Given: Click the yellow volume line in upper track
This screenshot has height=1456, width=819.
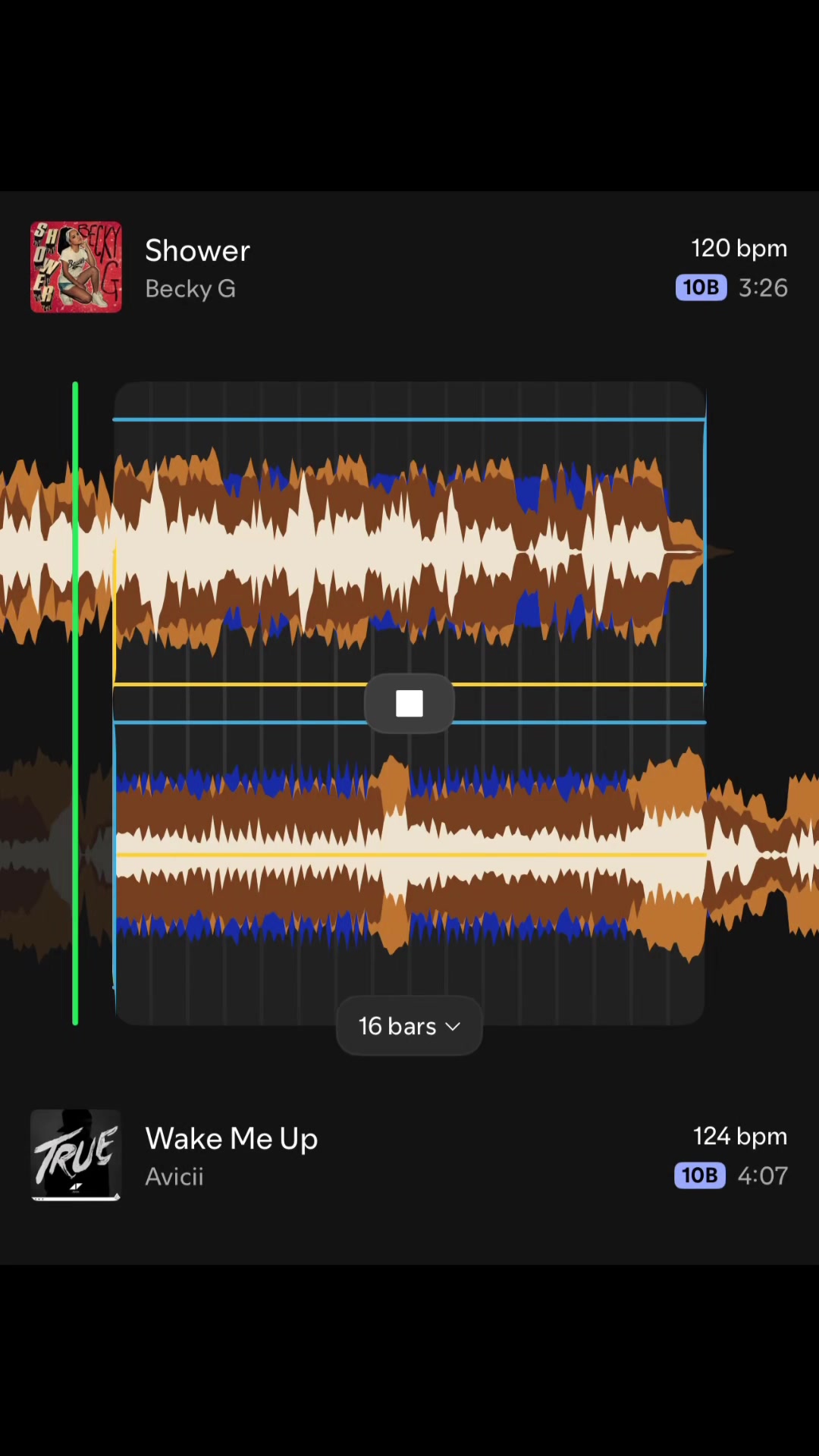Looking at the screenshot, I should coord(409,685).
